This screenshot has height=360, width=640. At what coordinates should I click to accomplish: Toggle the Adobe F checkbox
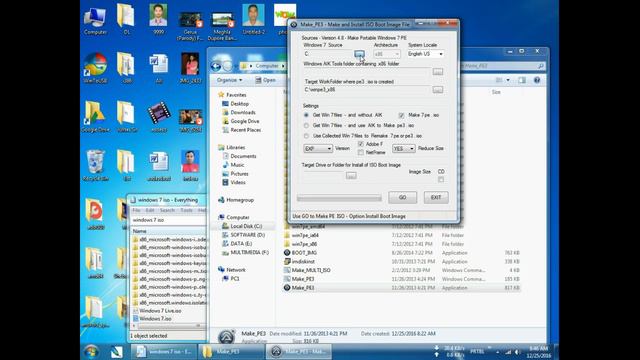coord(361,144)
